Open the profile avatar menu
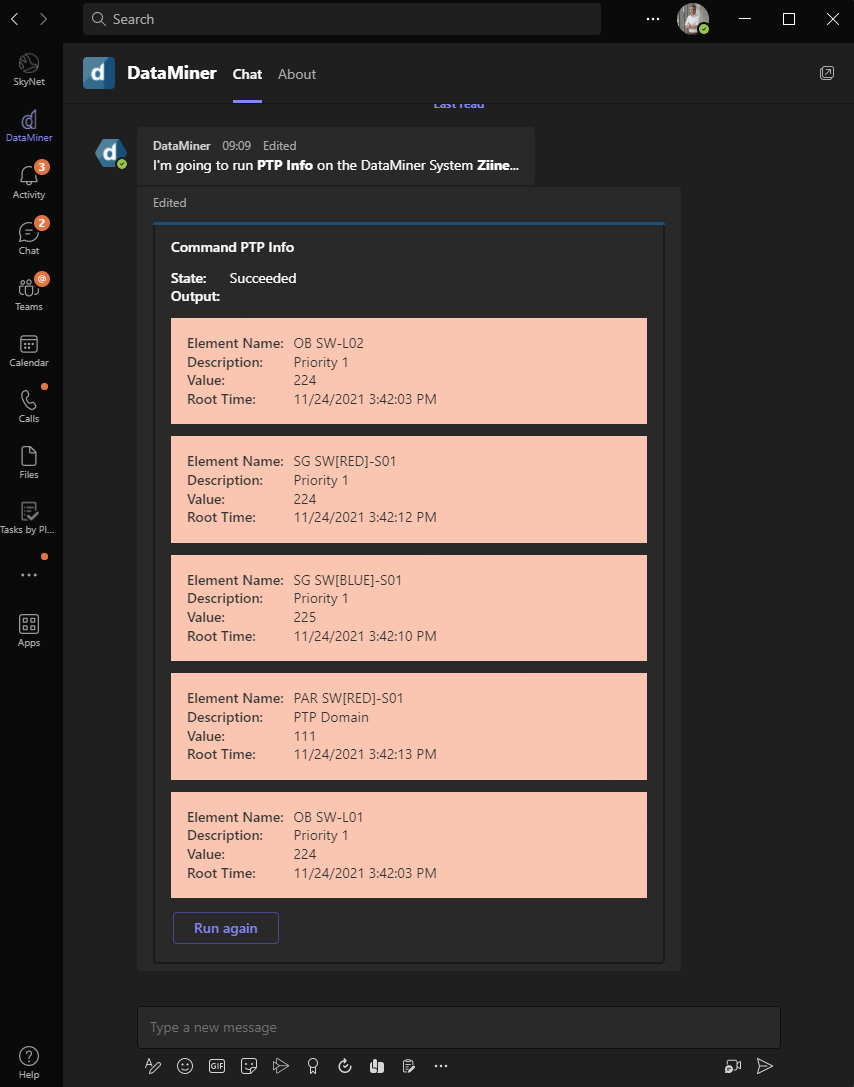The image size is (854, 1087). tap(692, 19)
